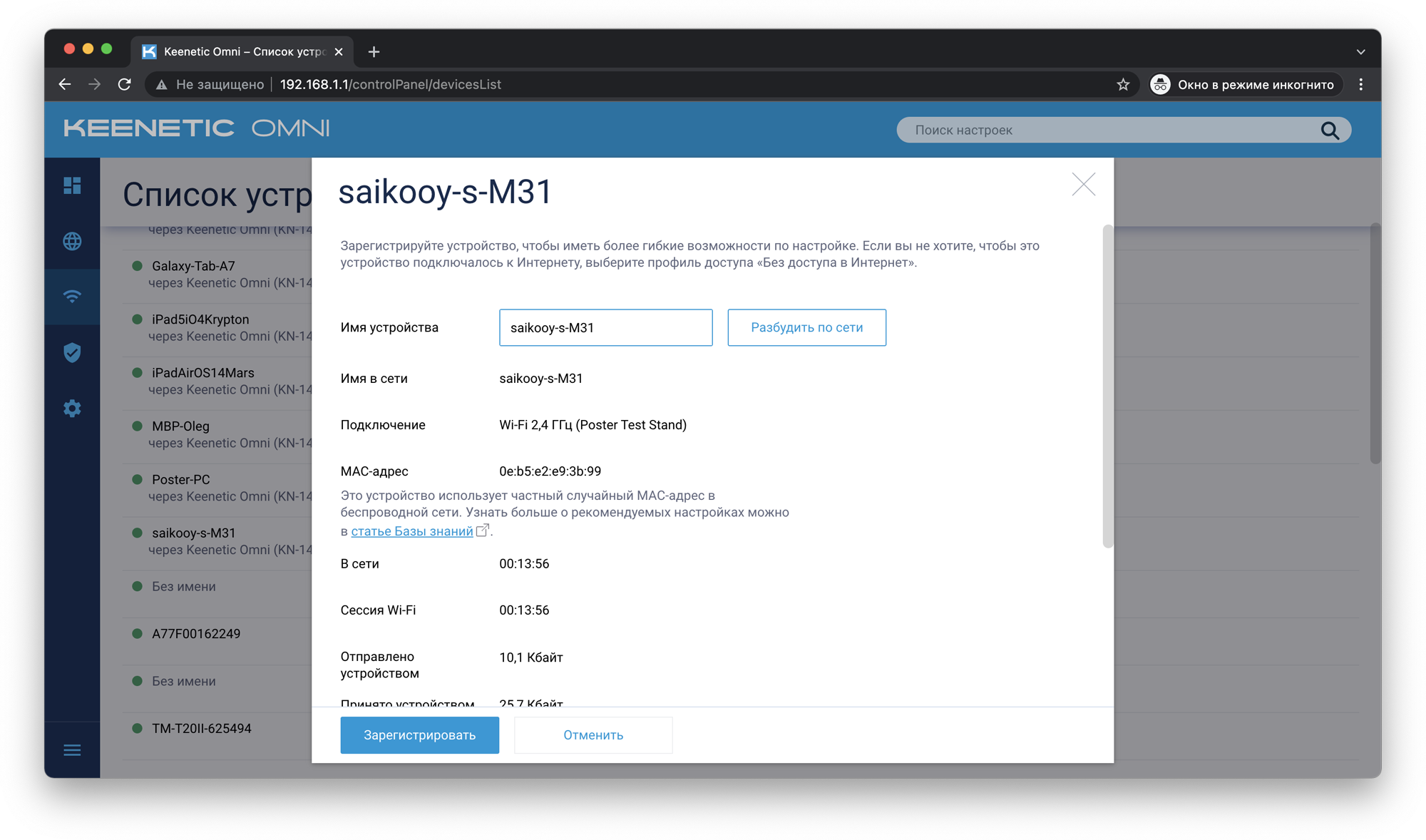Select MBP-Oleg in the device list
This screenshot has height=840, width=1426.
(x=180, y=426)
